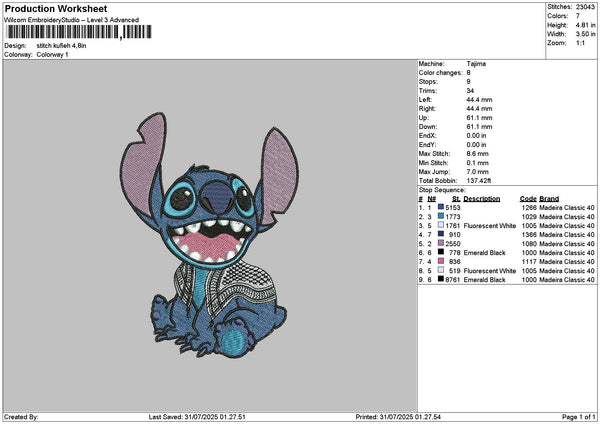This screenshot has width=600, height=424.
Task: Click the Width value '3.50 in'
Action: (x=585, y=34)
